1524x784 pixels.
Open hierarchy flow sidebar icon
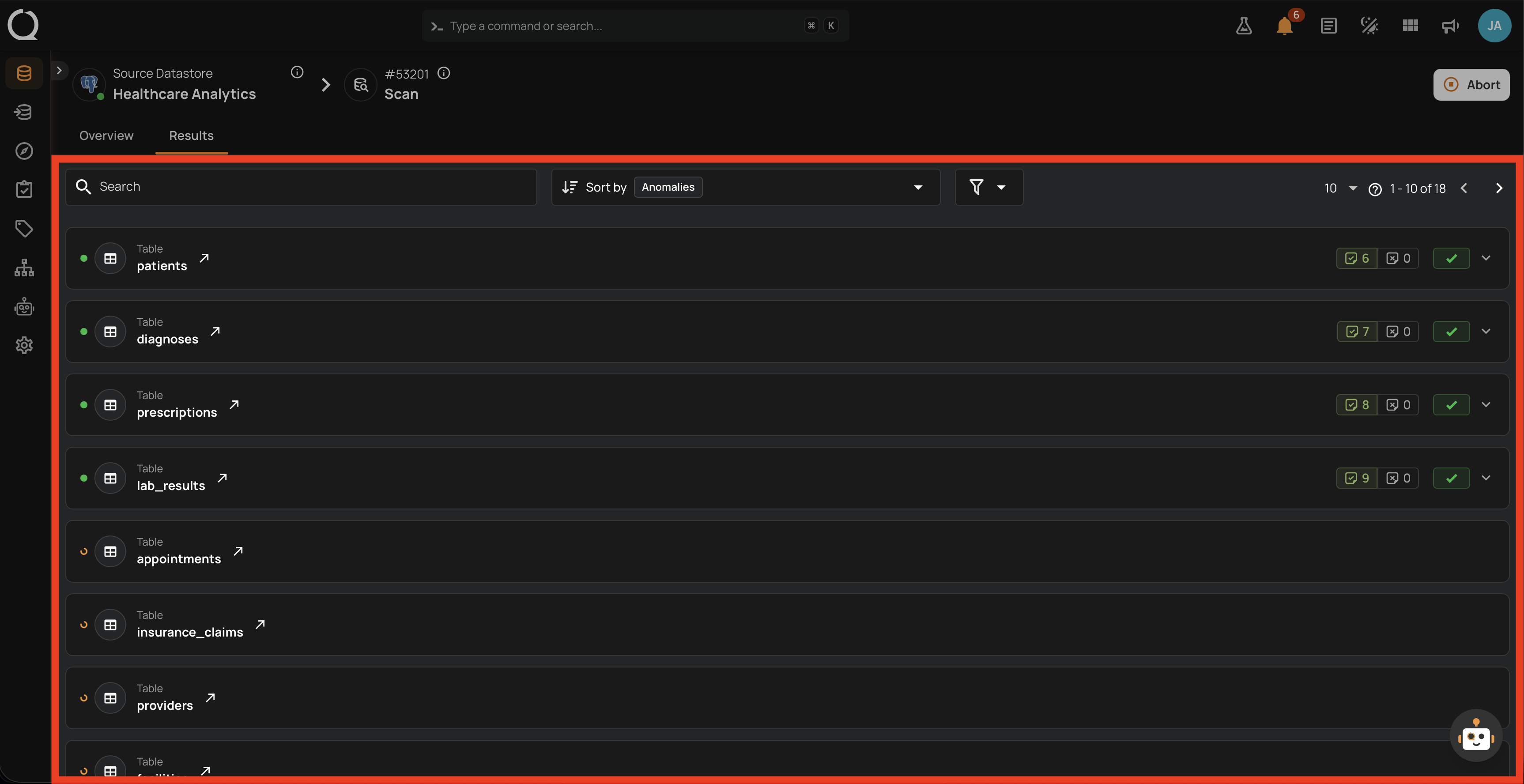click(24, 268)
